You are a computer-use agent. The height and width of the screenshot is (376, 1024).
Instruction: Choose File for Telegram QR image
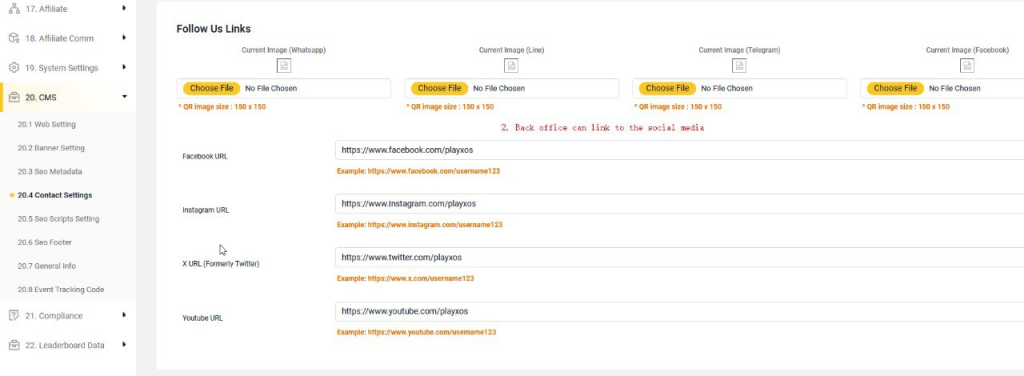click(667, 88)
